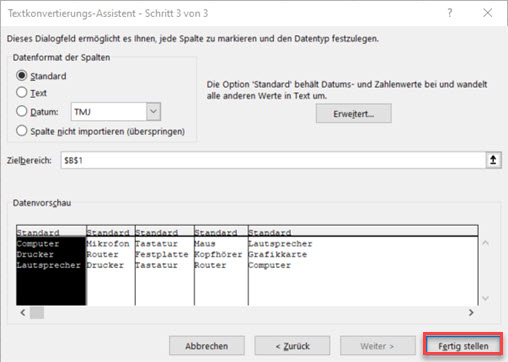Open the TMJ date format dropdown
The image size is (508, 362).
tap(153, 112)
